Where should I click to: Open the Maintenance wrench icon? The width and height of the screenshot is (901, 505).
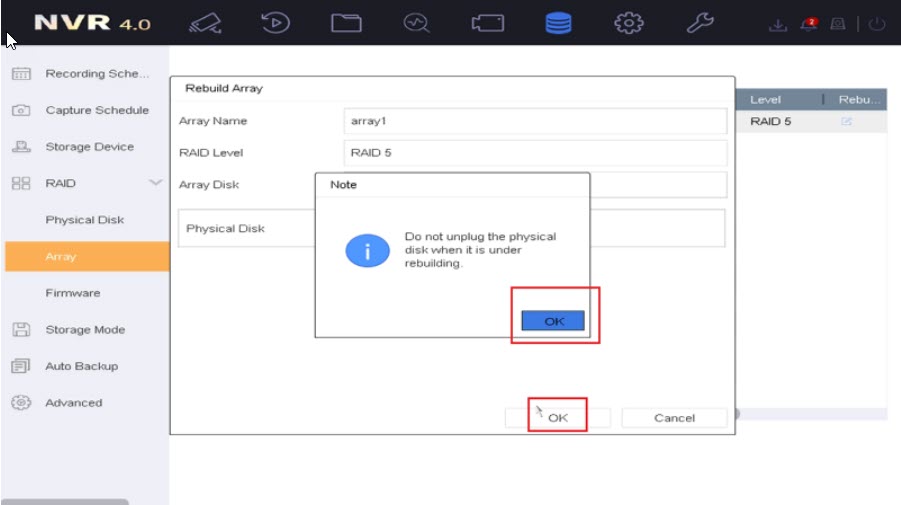tap(699, 24)
